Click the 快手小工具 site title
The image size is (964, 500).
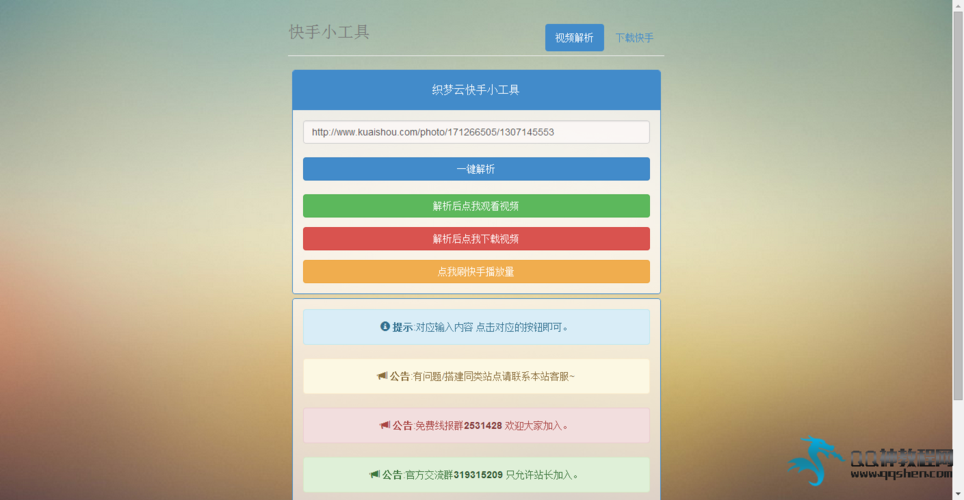(x=329, y=32)
